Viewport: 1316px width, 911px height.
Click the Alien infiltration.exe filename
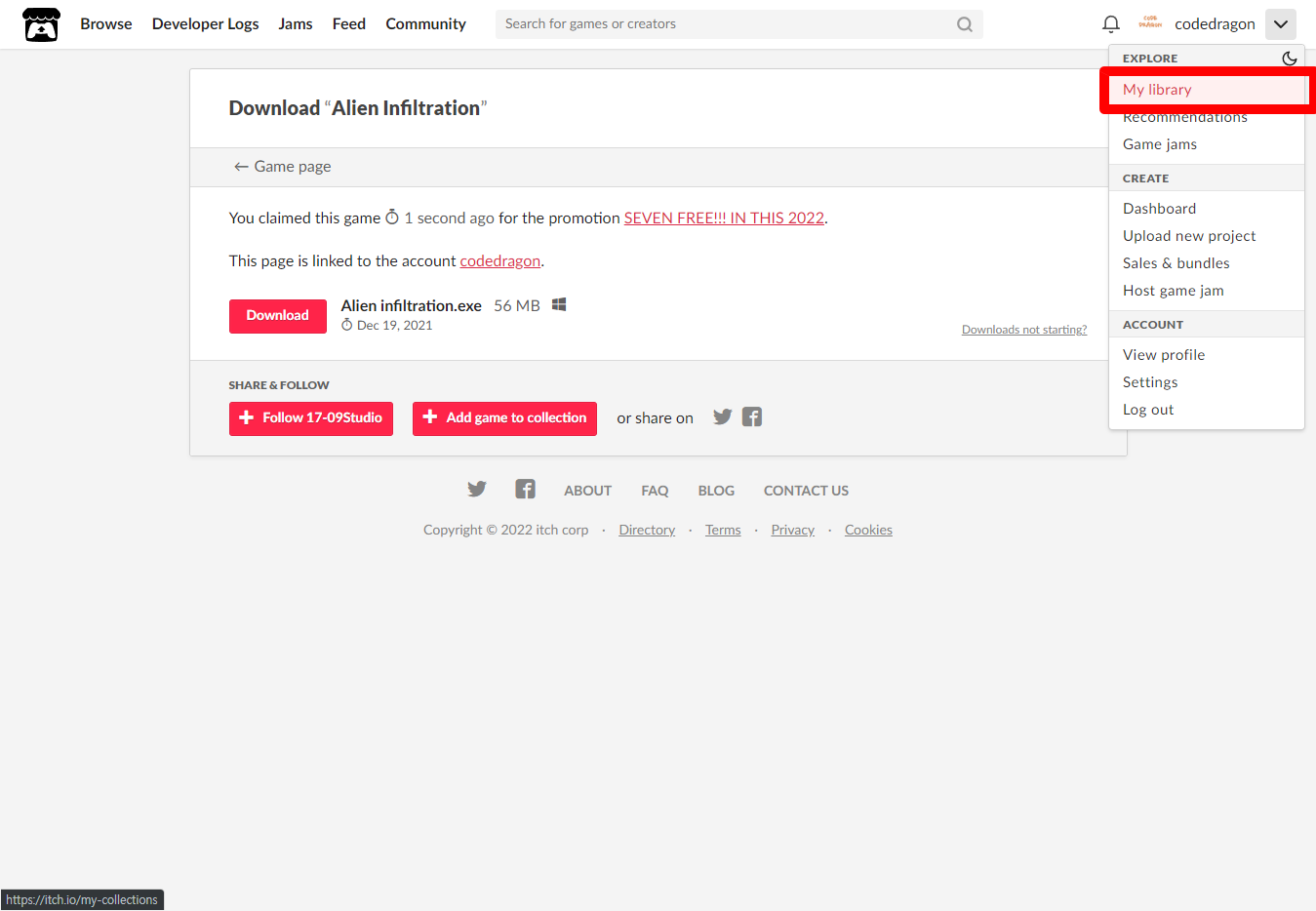pyautogui.click(x=412, y=305)
